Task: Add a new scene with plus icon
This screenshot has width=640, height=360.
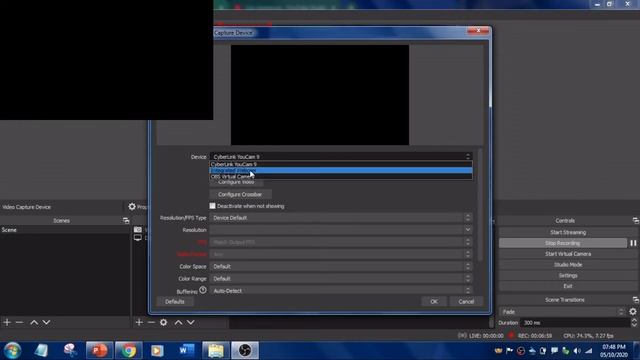Action: pyautogui.click(x=7, y=322)
